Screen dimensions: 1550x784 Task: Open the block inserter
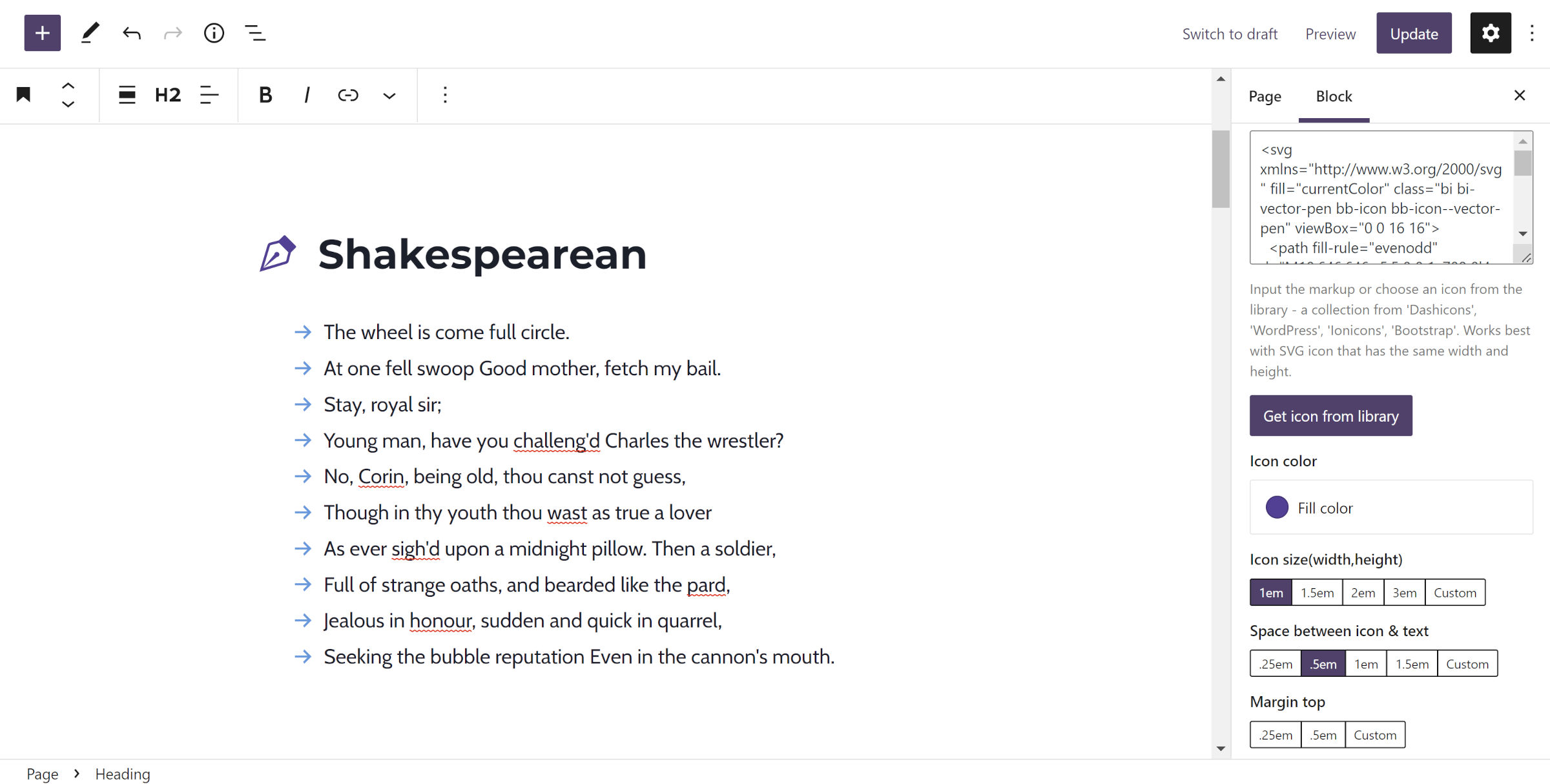click(41, 33)
